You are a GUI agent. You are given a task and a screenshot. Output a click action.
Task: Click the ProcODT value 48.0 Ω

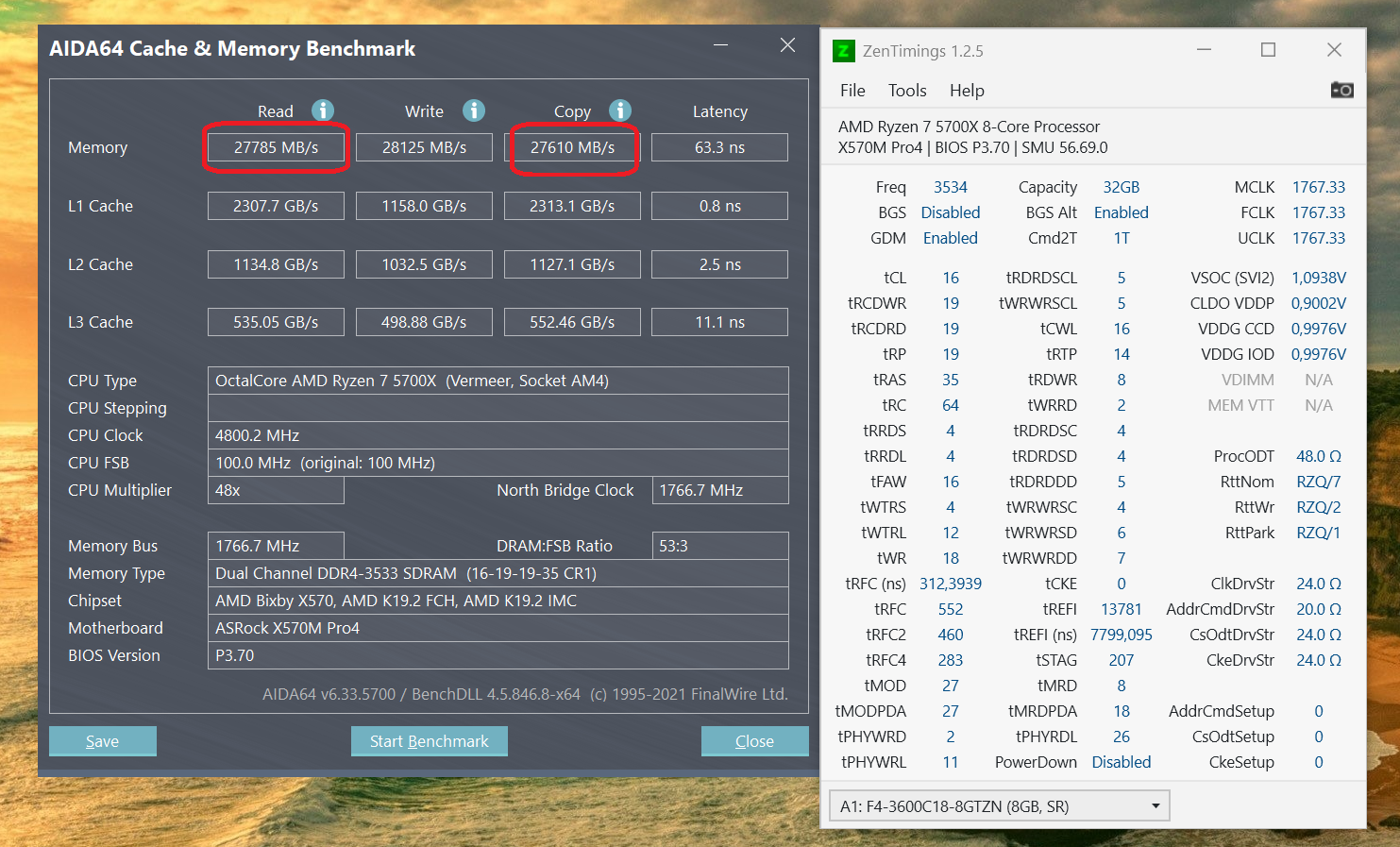point(1319,456)
